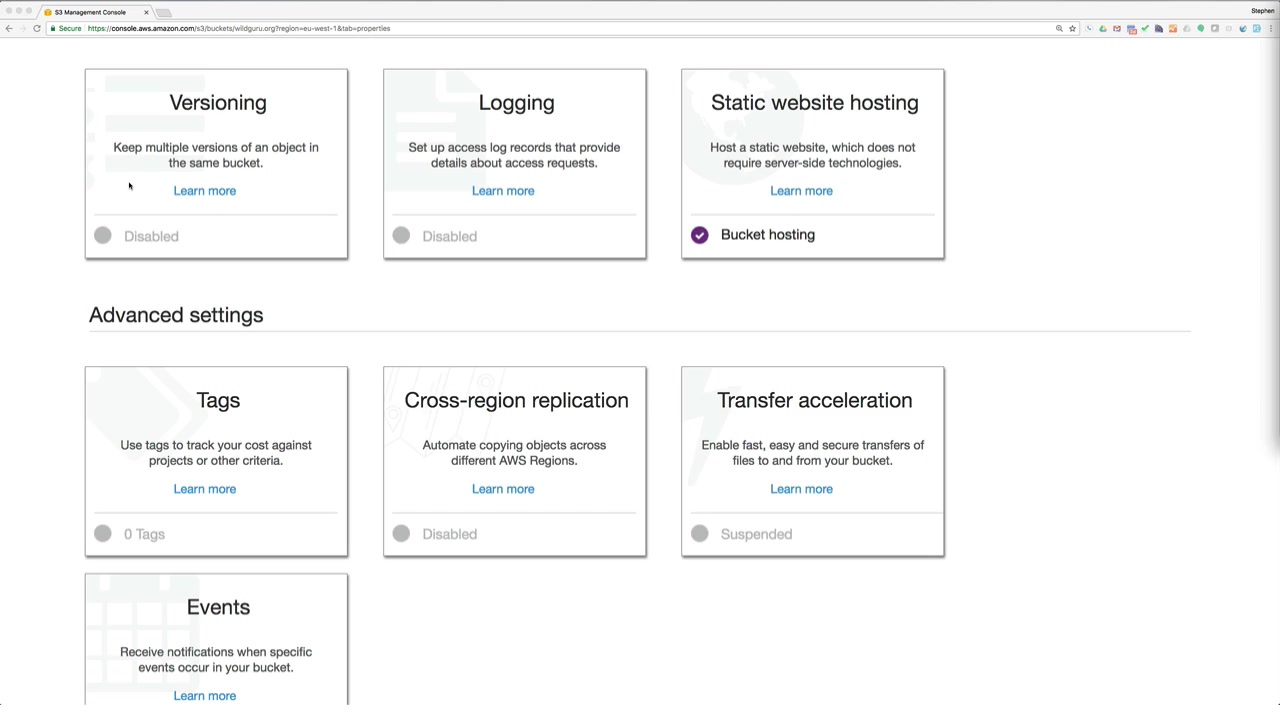Toggle the Logging Disabled status radio
Image resolution: width=1280 pixels, height=720 pixels.
coord(401,236)
